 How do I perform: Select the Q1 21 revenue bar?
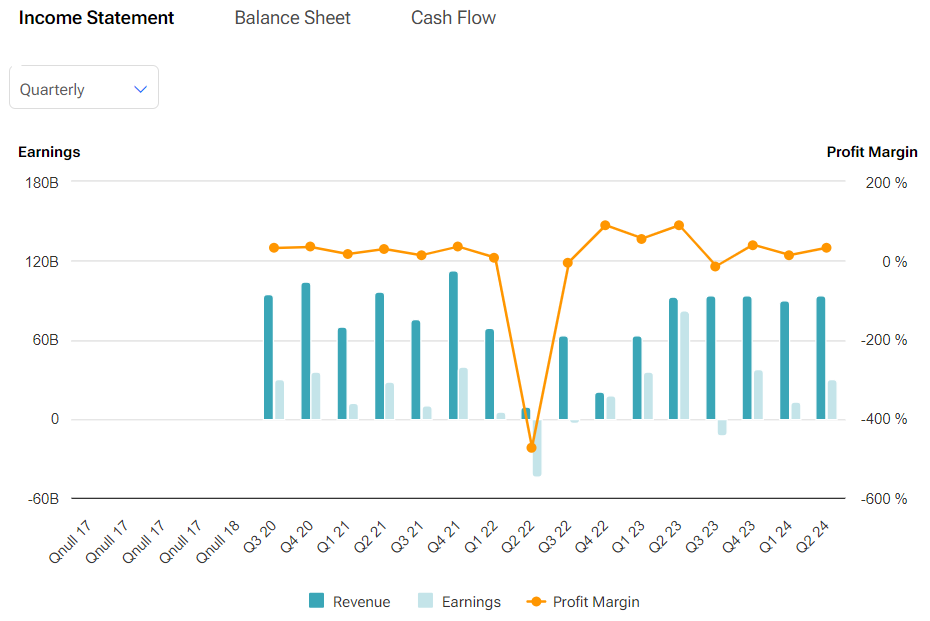(x=342, y=374)
